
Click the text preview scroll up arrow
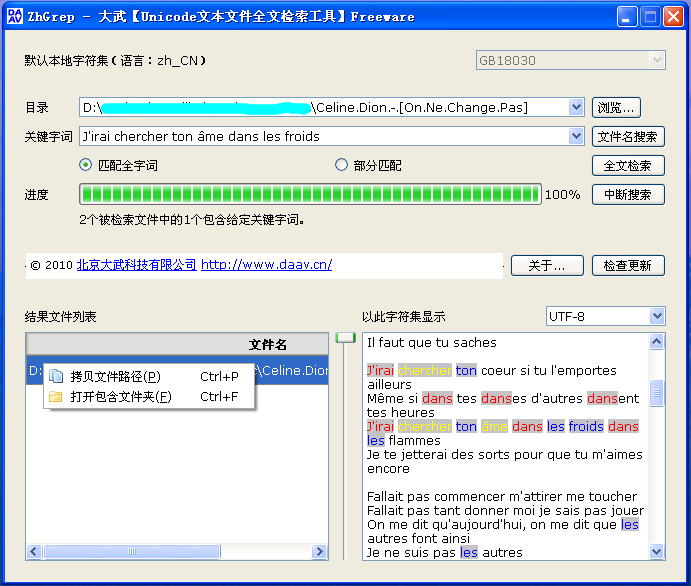[656, 341]
